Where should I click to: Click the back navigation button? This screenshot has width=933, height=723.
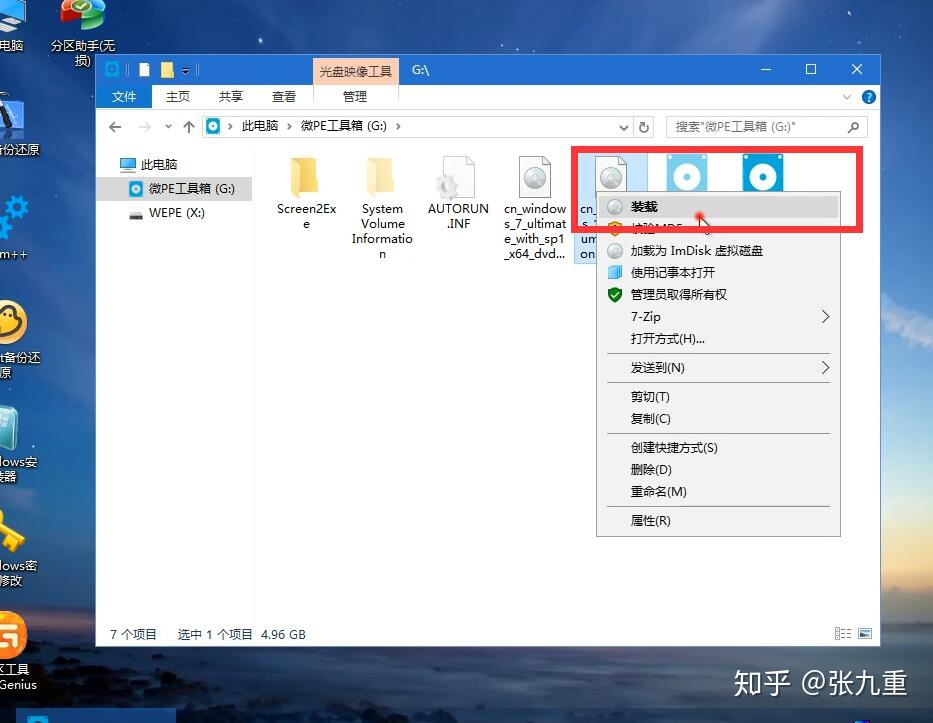117,126
